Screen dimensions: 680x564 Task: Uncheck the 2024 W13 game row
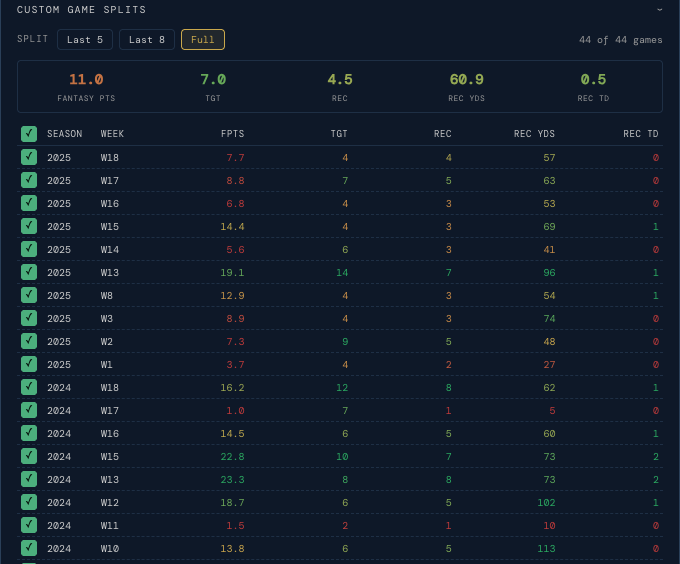(29, 479)
